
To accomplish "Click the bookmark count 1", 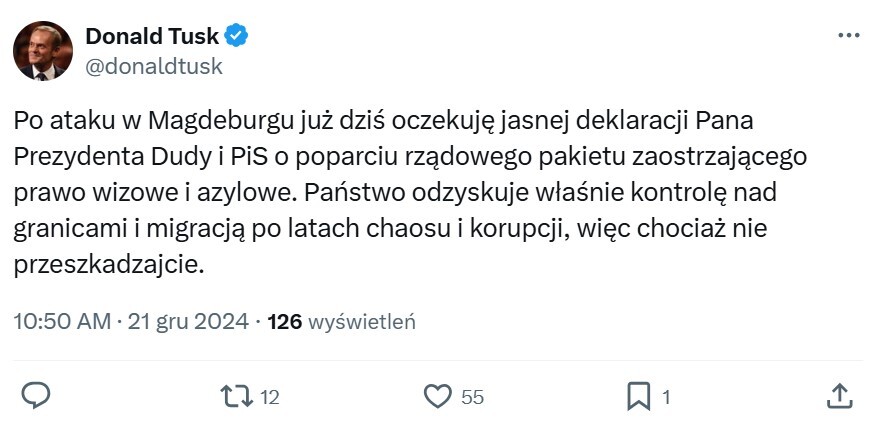I will 666,397.
